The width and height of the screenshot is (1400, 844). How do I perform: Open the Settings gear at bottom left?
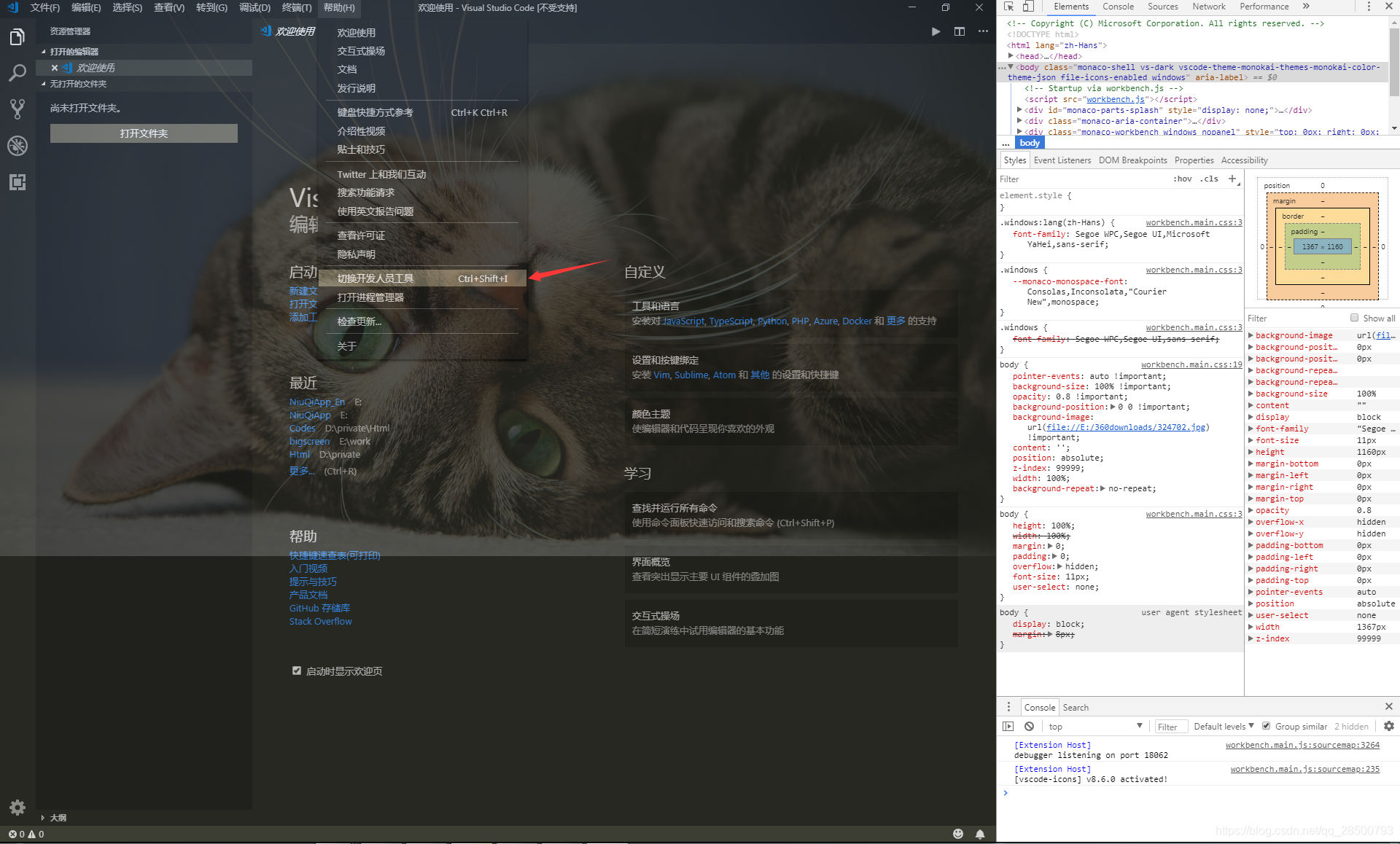click(x=17, y=808)
